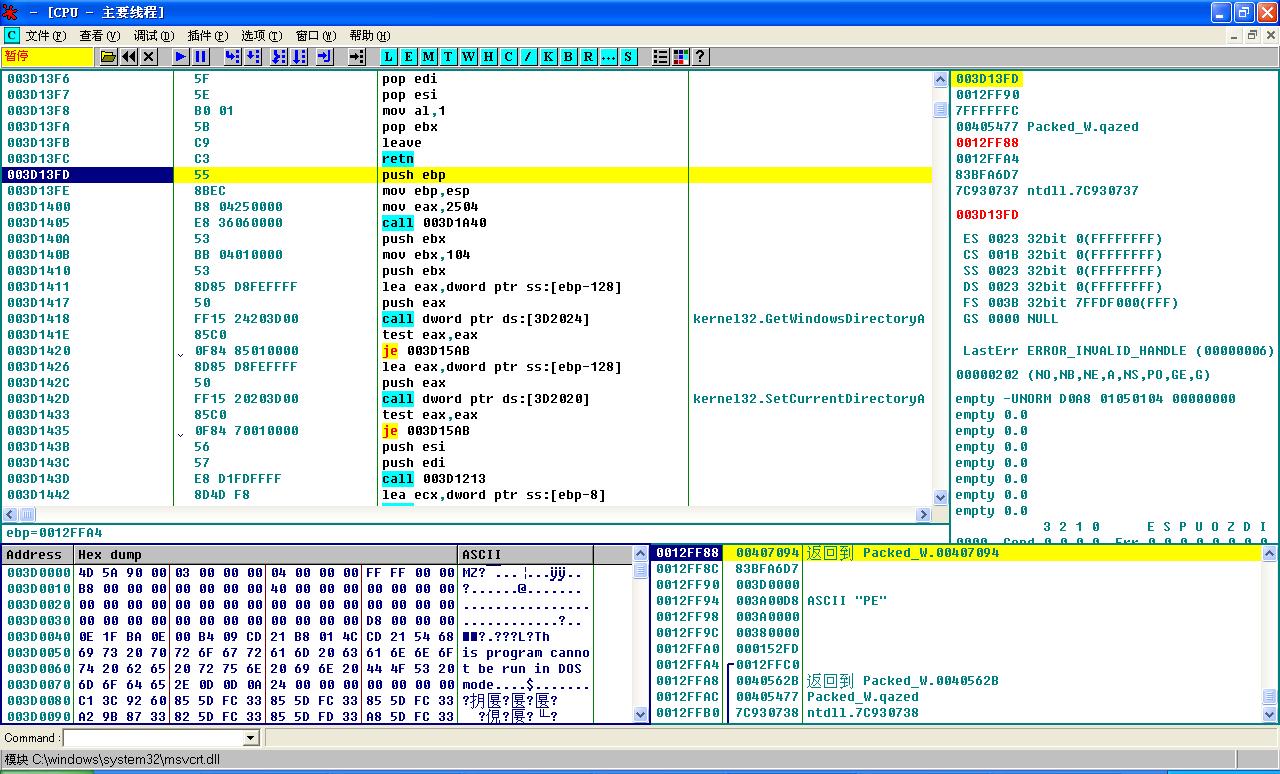
Task: Open the 调试 (Debug) menu
Action: coord(153,35)
